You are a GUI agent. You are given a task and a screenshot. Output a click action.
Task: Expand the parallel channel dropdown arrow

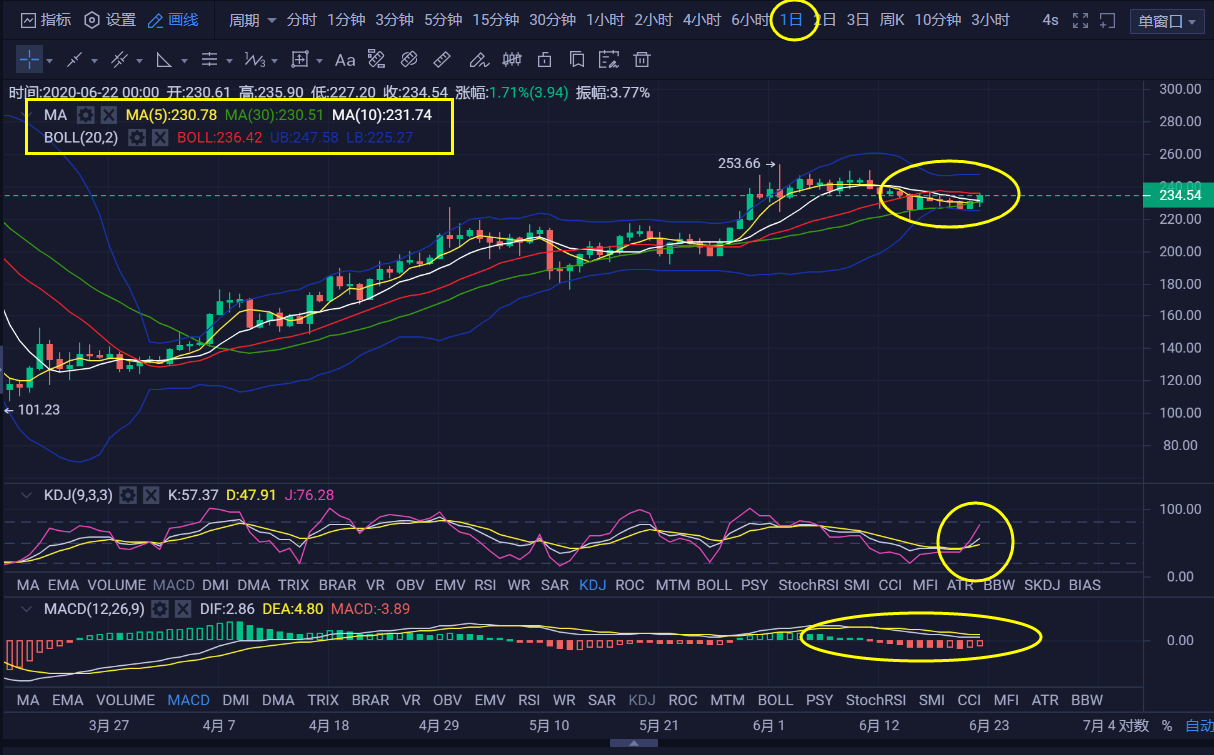(x=140, y=61)
